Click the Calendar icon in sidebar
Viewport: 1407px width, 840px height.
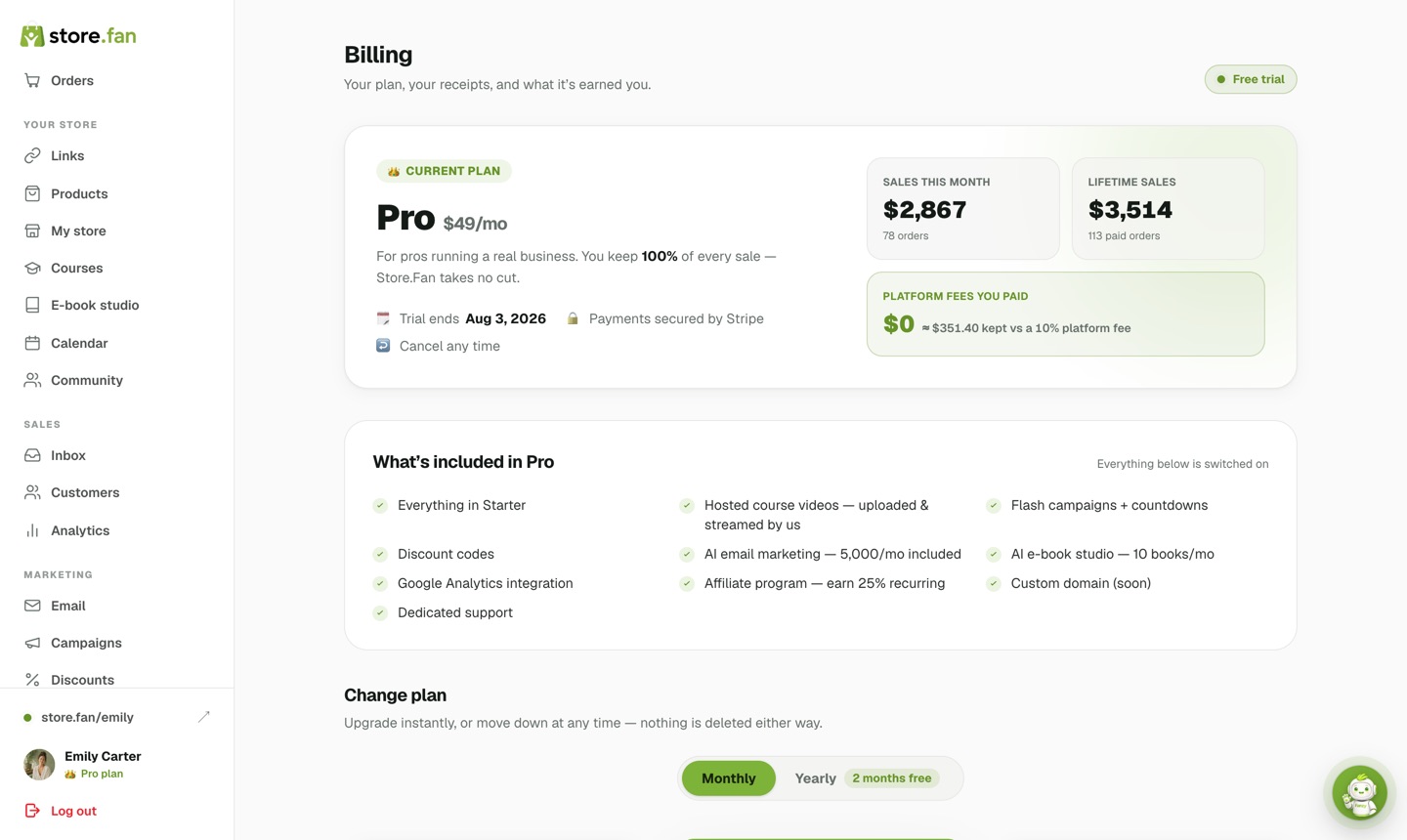(32, 344)
